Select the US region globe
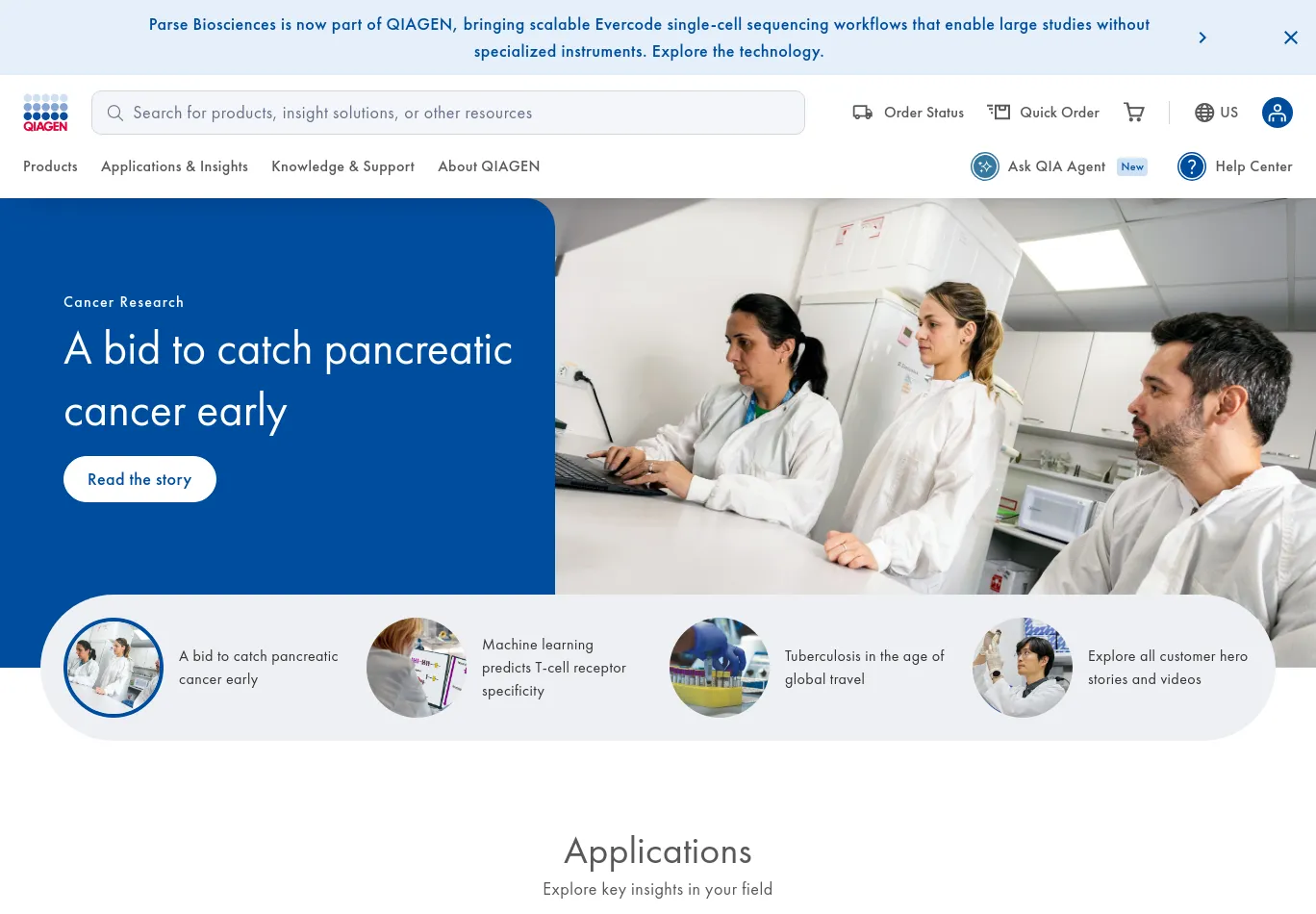 (x=1204, y=113)
